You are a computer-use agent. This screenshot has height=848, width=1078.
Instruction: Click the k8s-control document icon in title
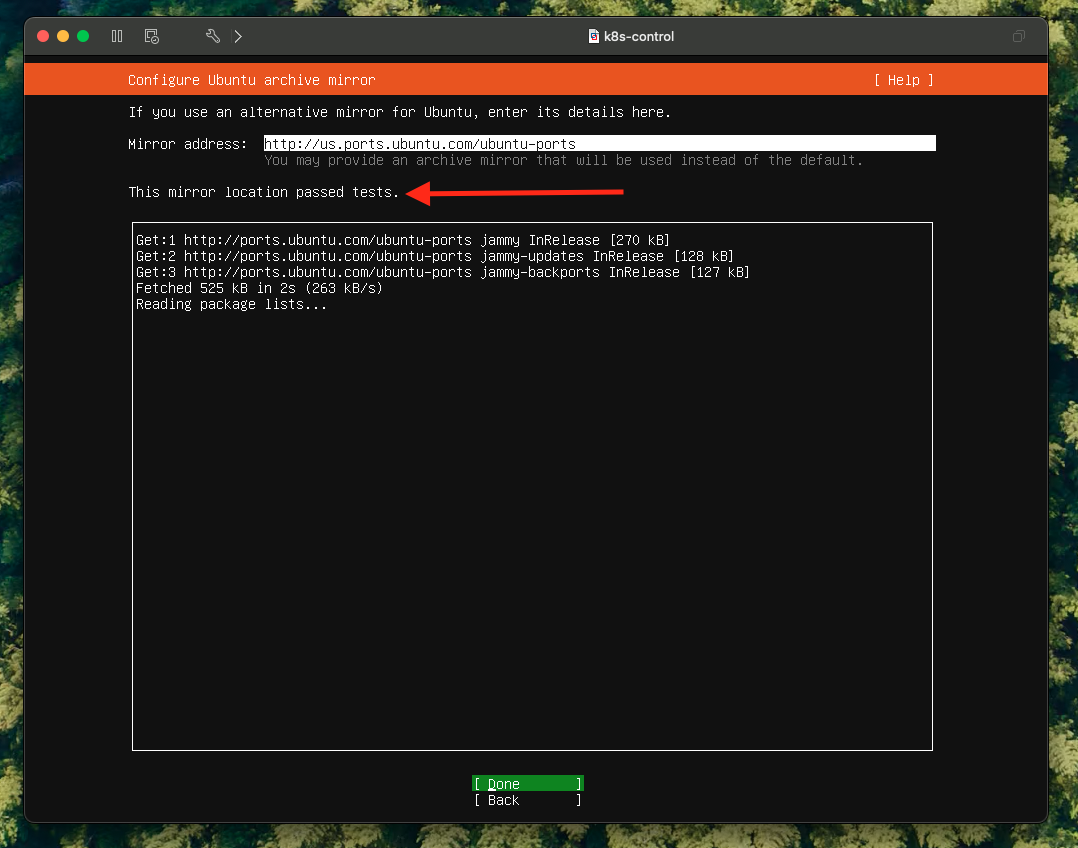[594, 36]
